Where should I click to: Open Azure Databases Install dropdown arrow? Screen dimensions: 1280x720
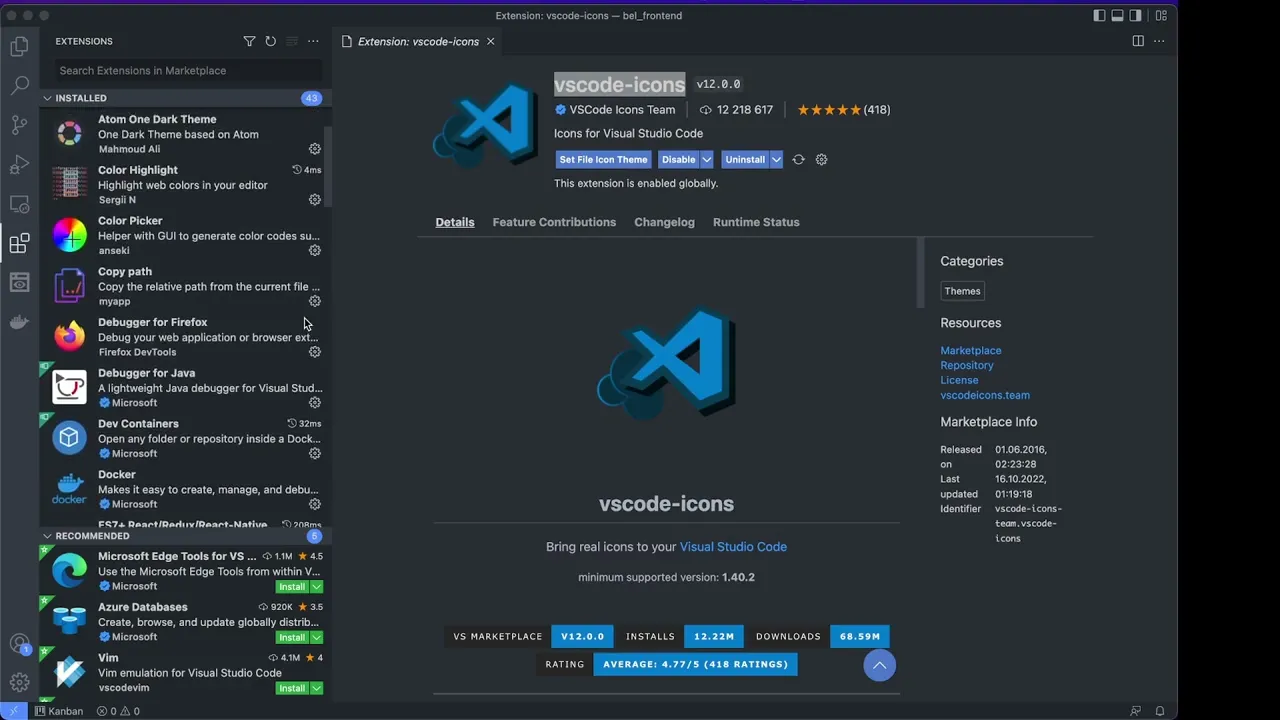pyautogui.click(x=317, y=637)
